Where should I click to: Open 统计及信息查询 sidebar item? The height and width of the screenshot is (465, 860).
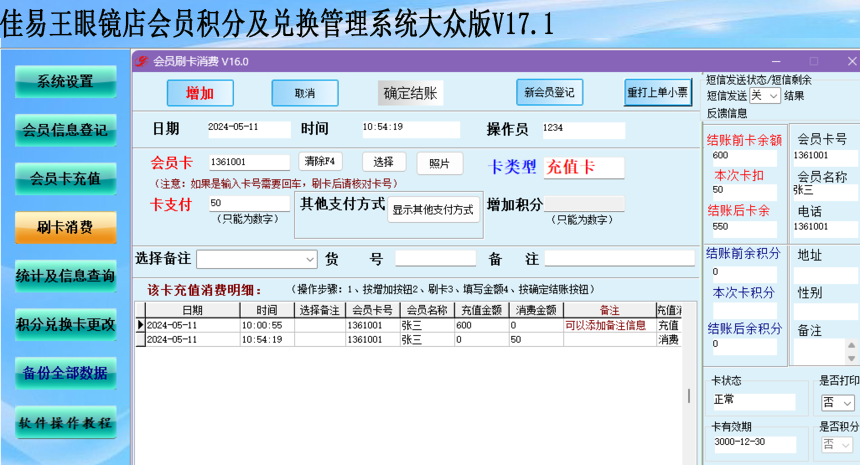pyautogui.click(x=65, y=276)
